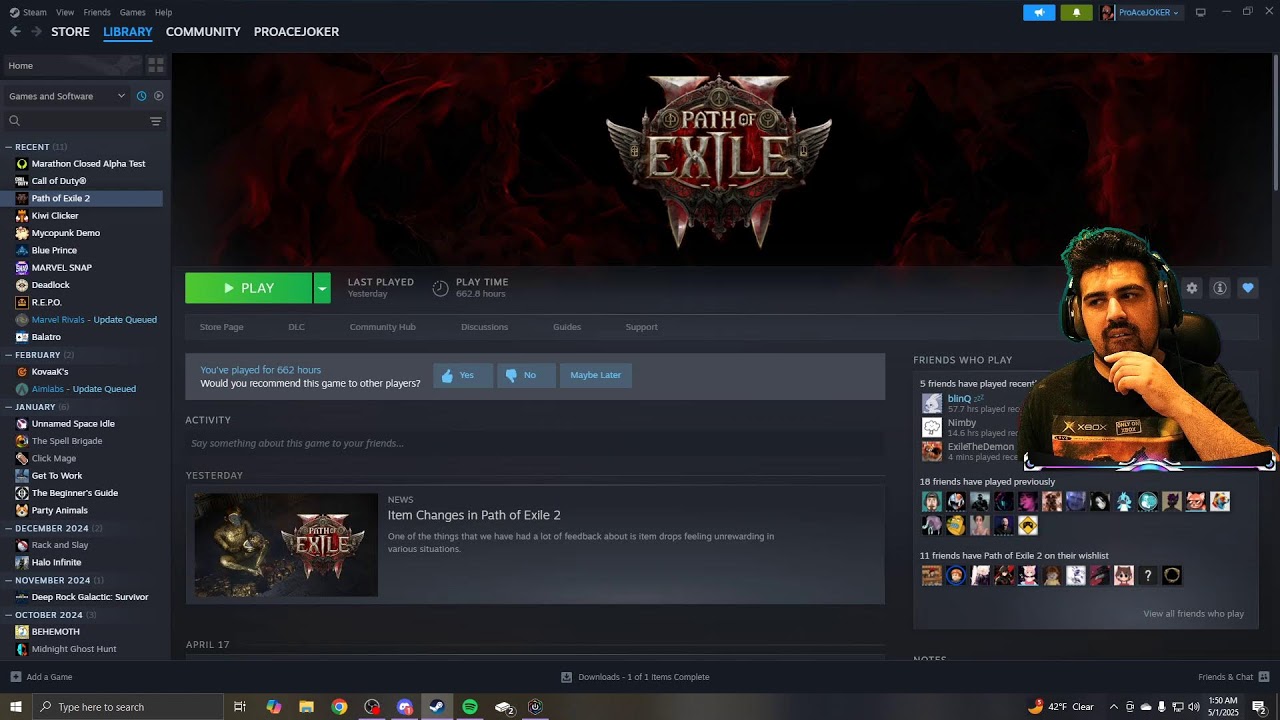Open Play button dropdown arrow
The width and height of the screenshot is (1280, 720).
click(x=322, y=288)
